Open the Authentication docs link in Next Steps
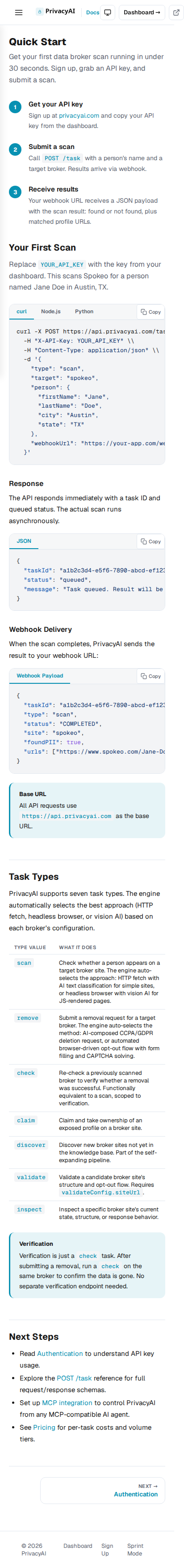This screenshot has width=184, height=1568. 59,1353
